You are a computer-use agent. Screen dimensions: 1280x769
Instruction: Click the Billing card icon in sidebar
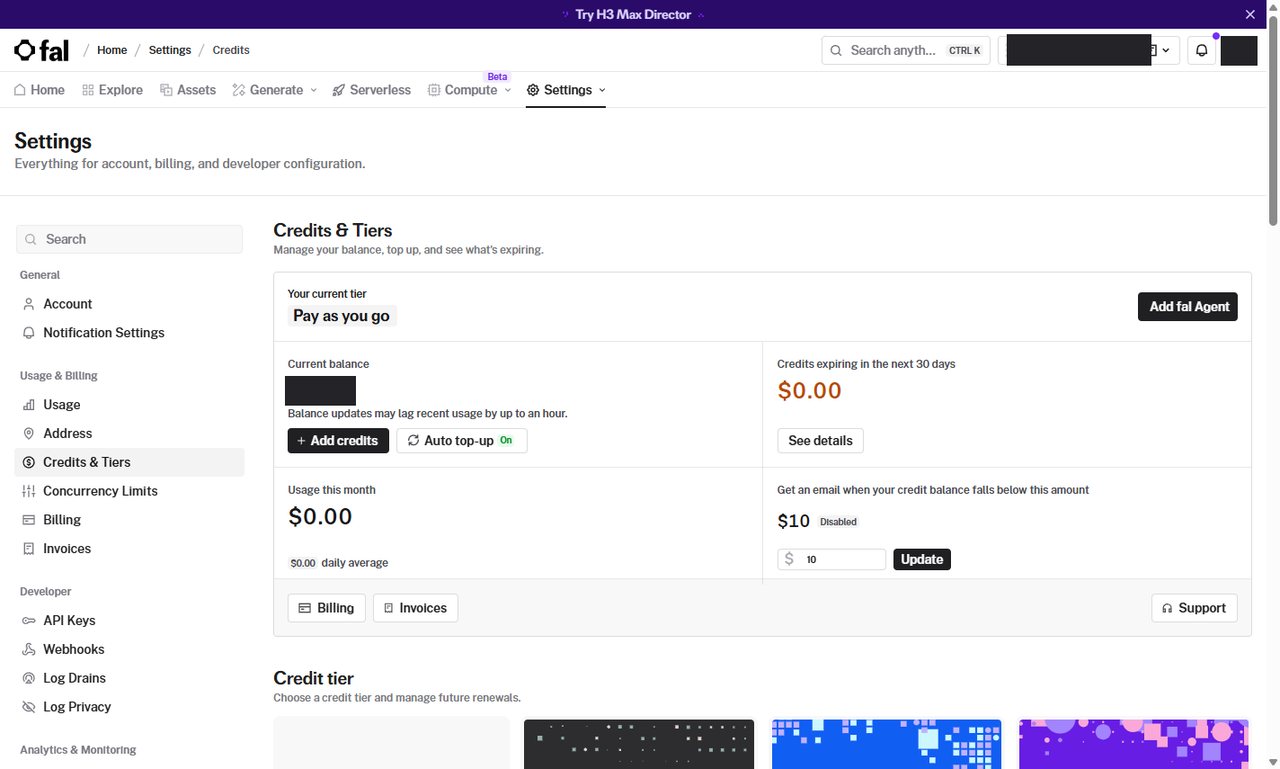coord(29,520)
